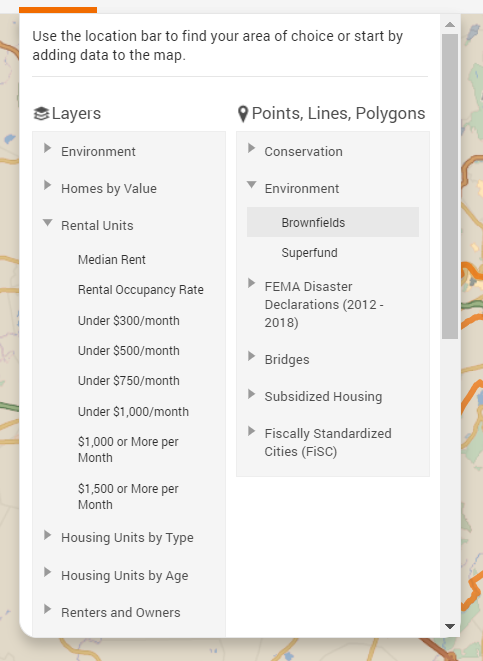Expand the Bridges category arrow
This screenshot has height=661, width=483.
point(252,356)
